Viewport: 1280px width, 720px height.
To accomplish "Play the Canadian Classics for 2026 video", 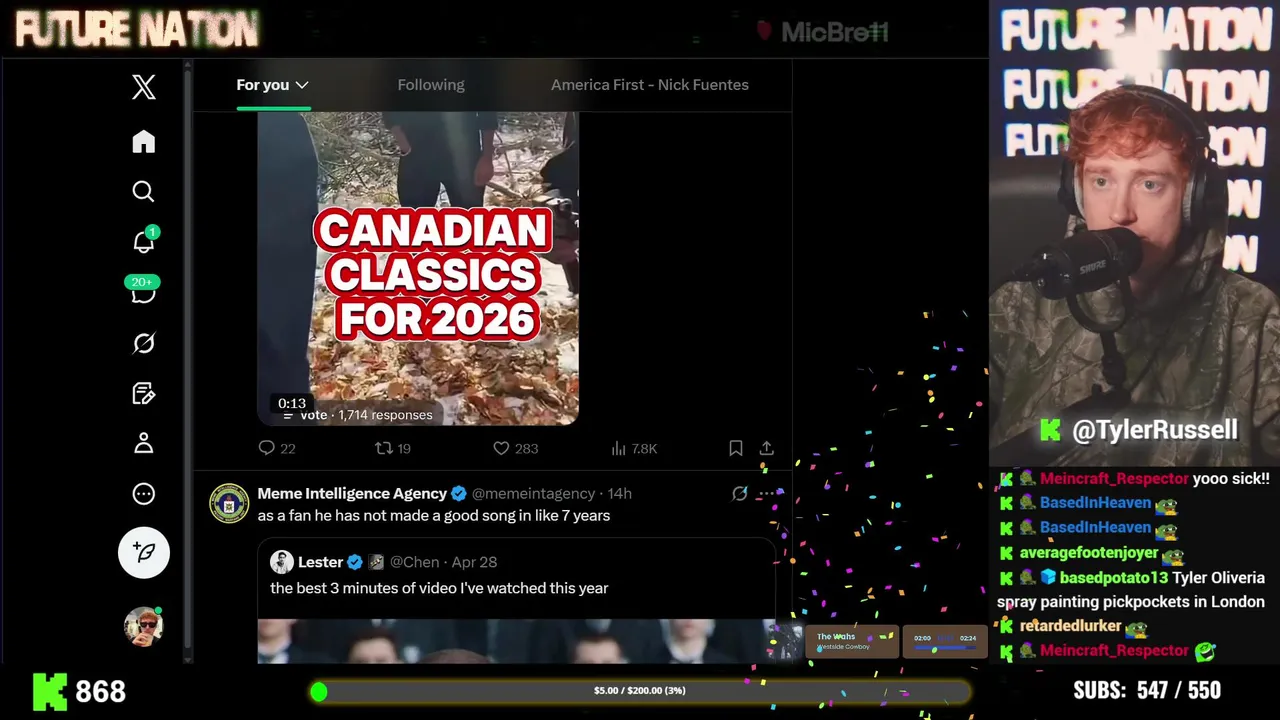I will tap(418, 268).
